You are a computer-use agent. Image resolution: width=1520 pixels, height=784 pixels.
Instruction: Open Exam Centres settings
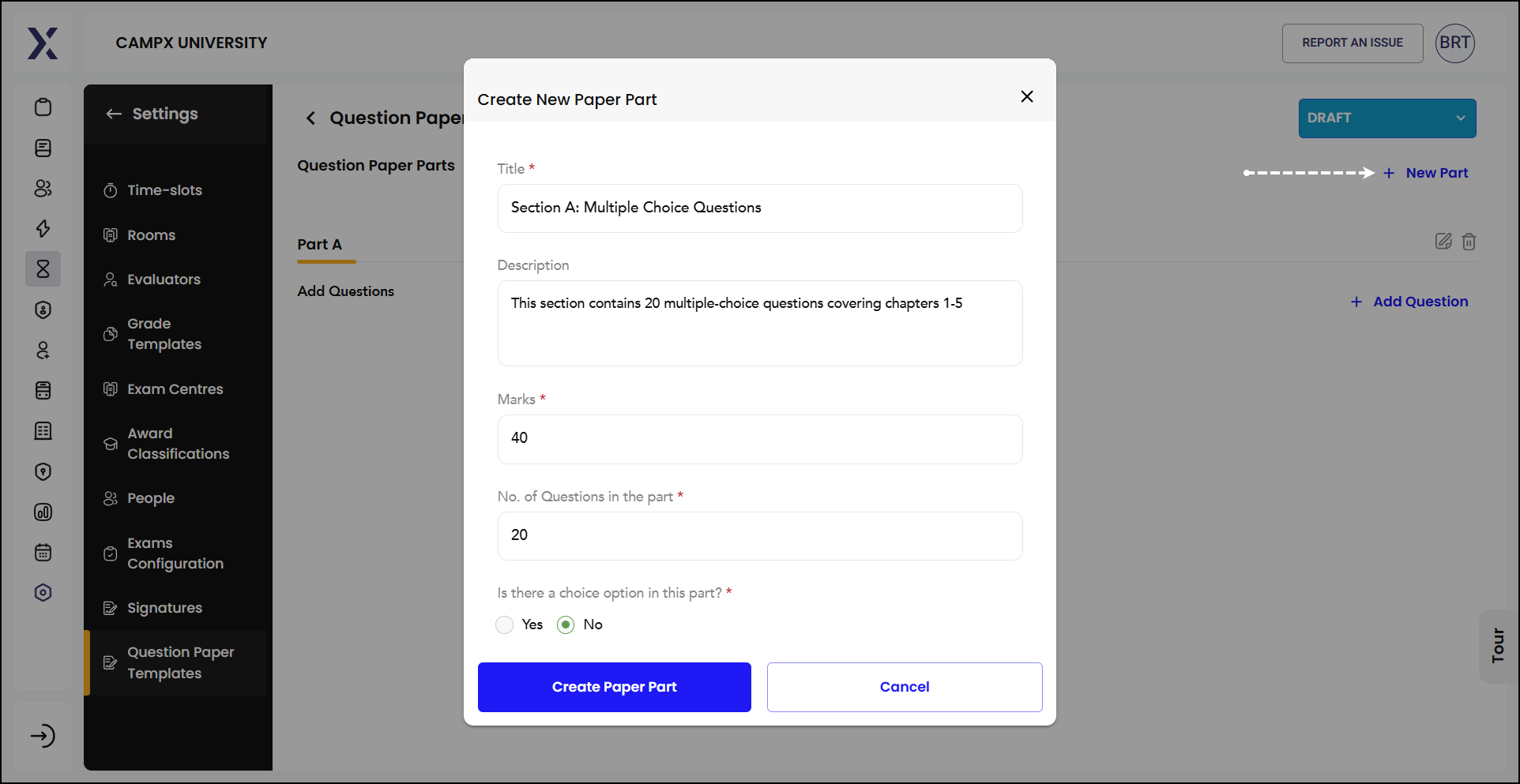pyautogui.click(x=175, y=389)
